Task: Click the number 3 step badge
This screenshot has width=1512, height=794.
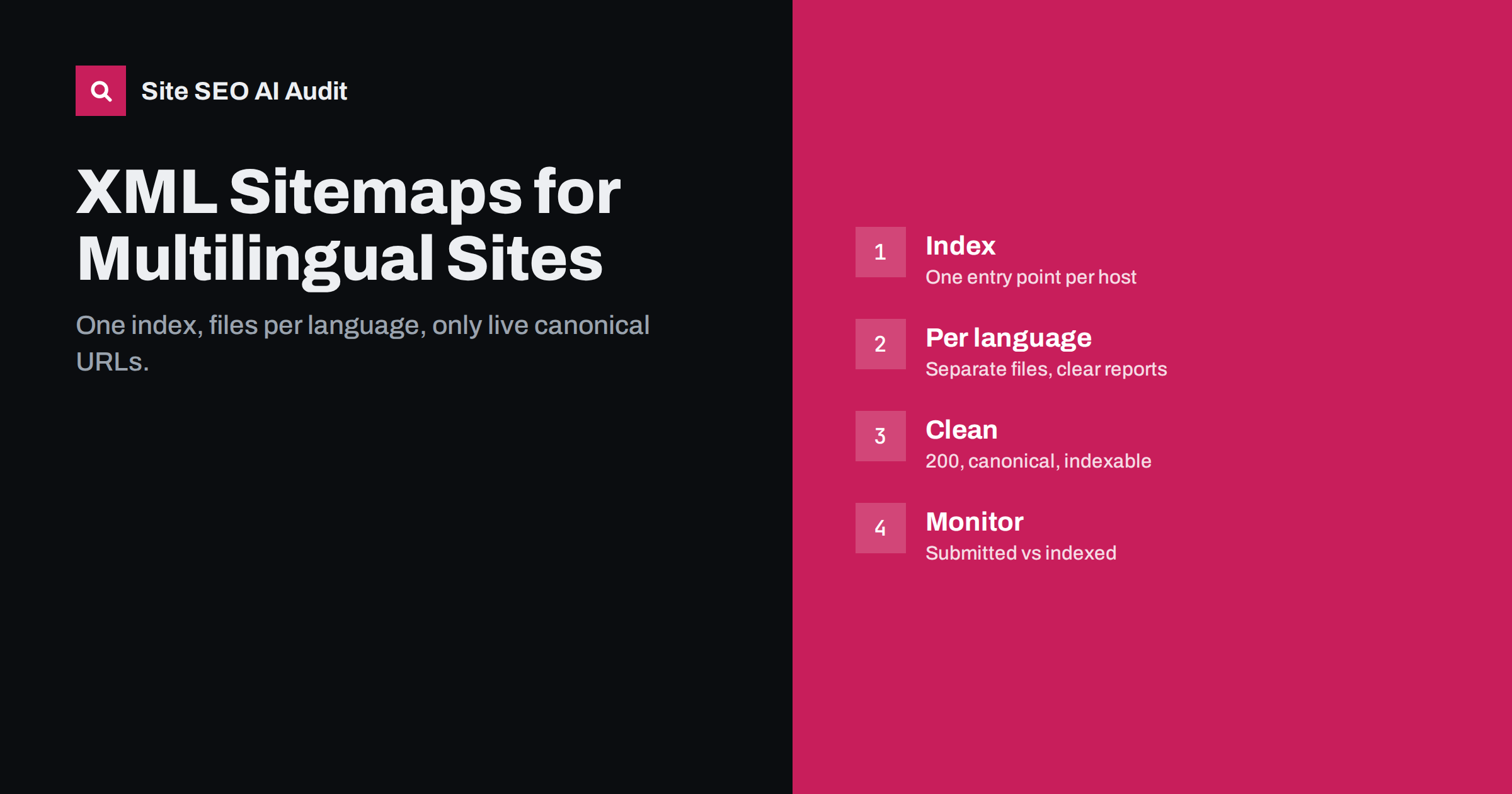Action: click(880, 436)
